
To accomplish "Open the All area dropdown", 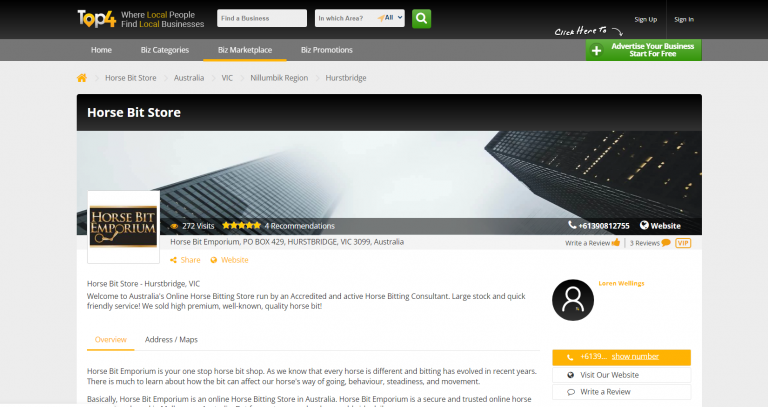I will click(393, 18).
